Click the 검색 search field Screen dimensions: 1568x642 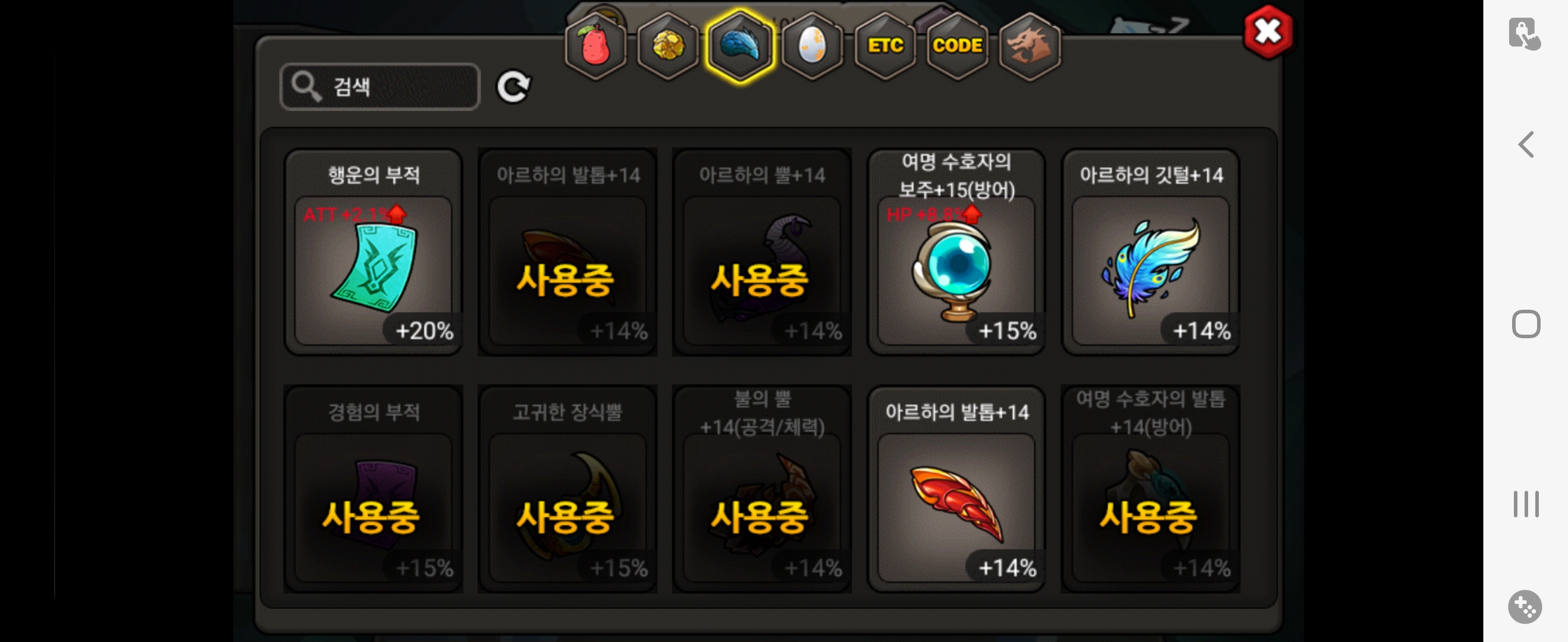click(x=380, y=86)
